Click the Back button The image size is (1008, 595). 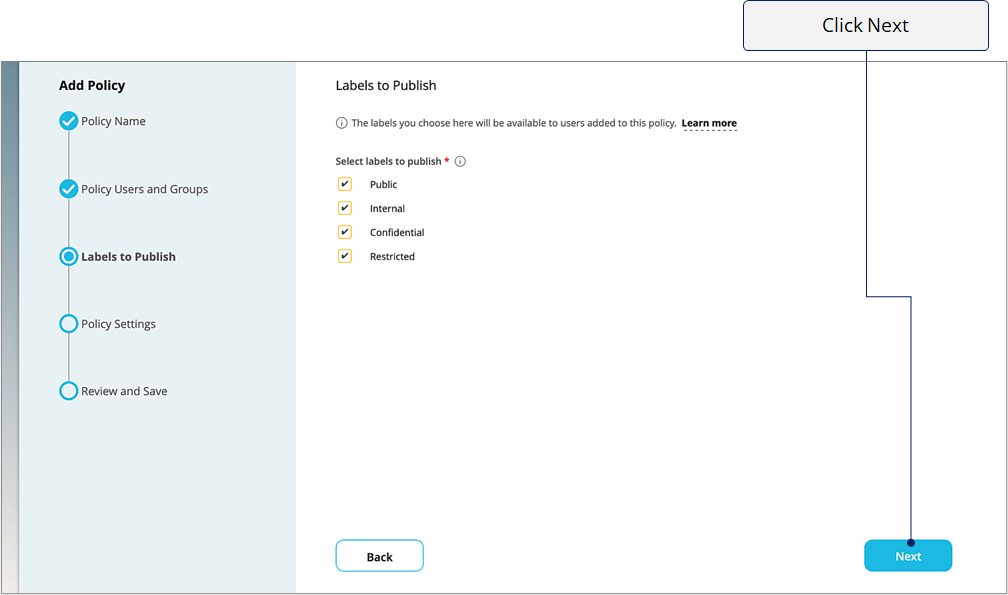(x=379, y=556)
